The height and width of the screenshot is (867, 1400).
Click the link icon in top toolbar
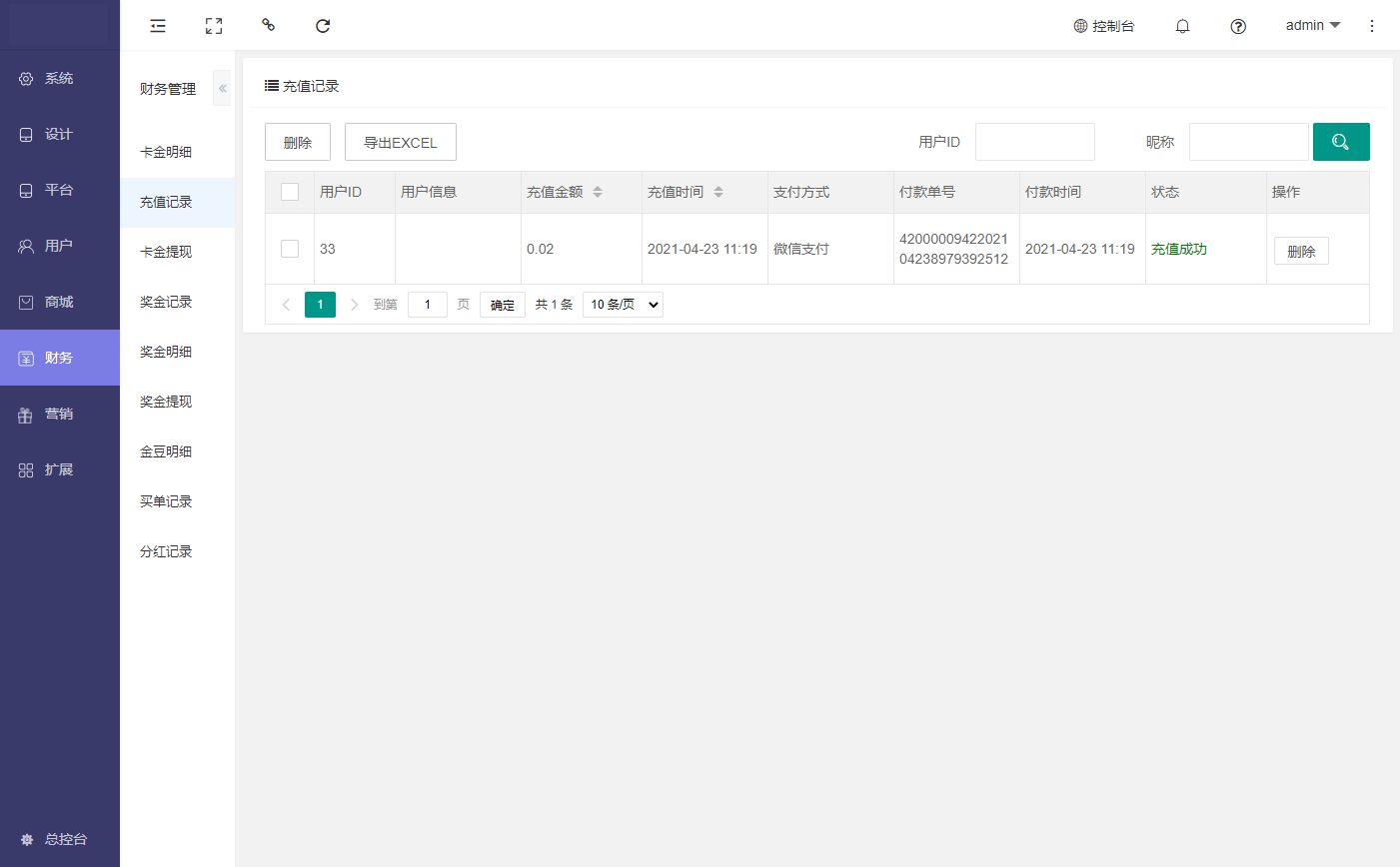(268, 25)
